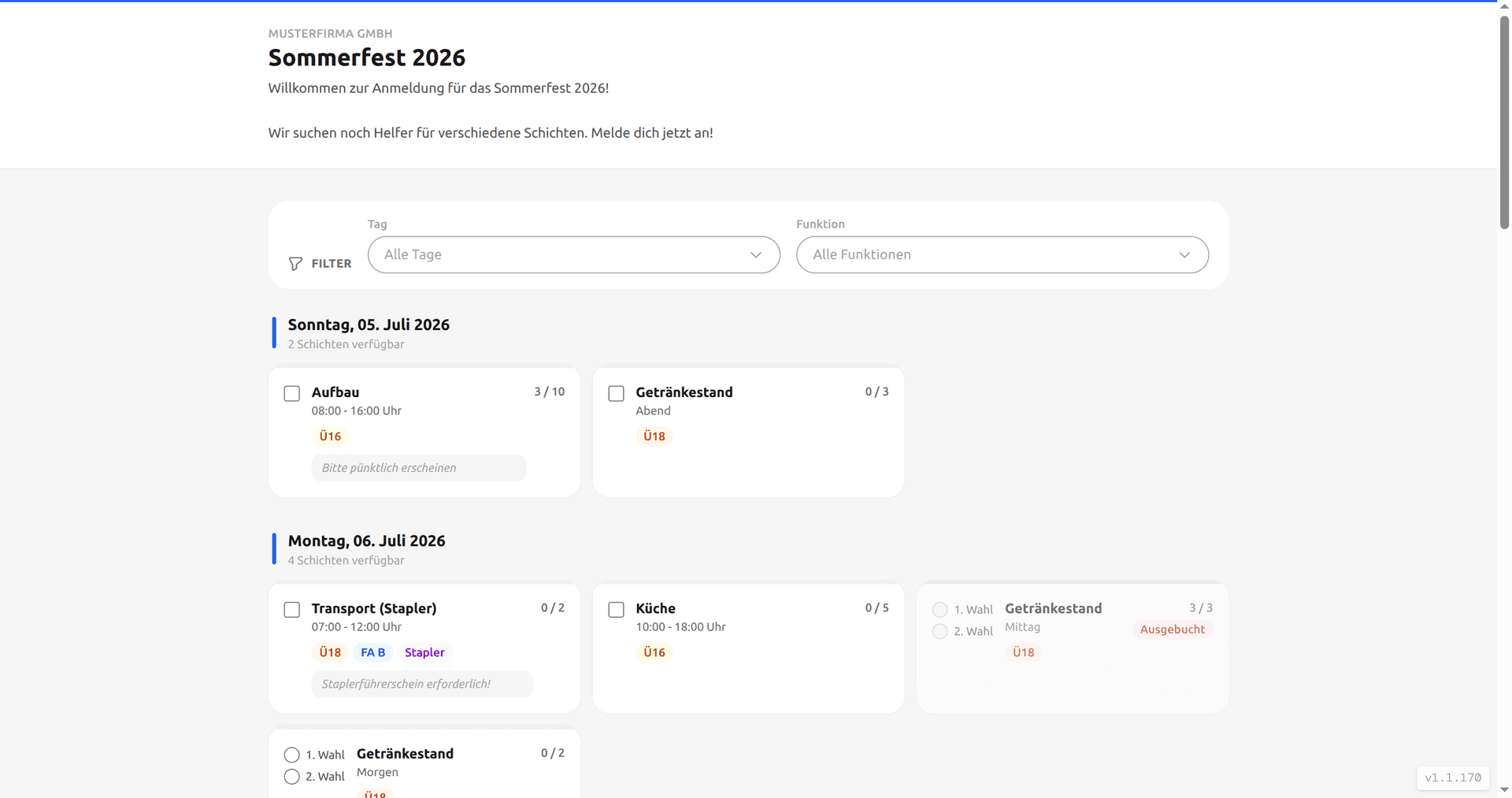The image size is (1512, 798).
Task: Click the Montag, 06. Juli 2026 heading
Action: [366, 541]
